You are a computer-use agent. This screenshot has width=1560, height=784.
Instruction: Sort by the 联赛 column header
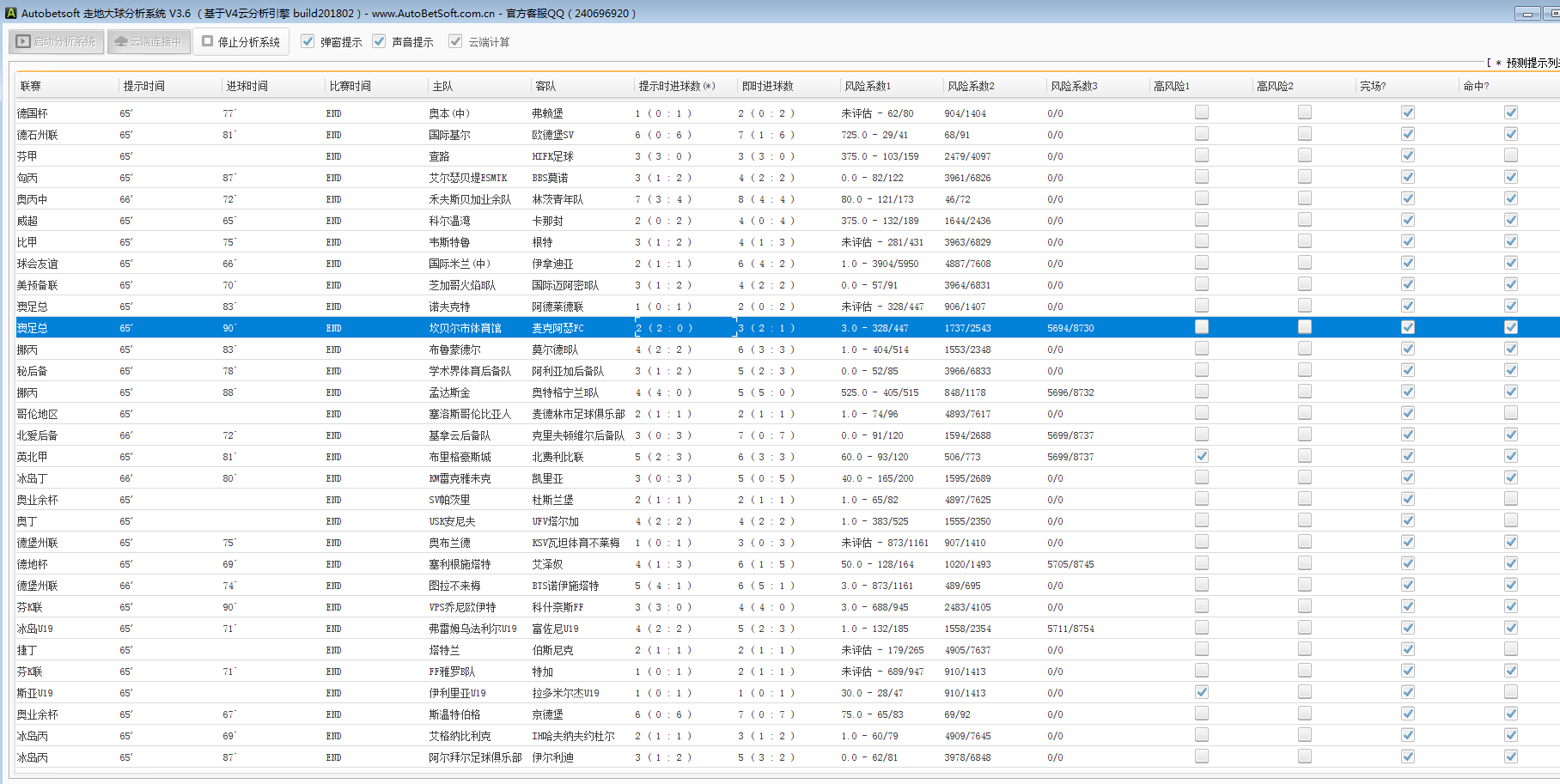pos(31,86)
